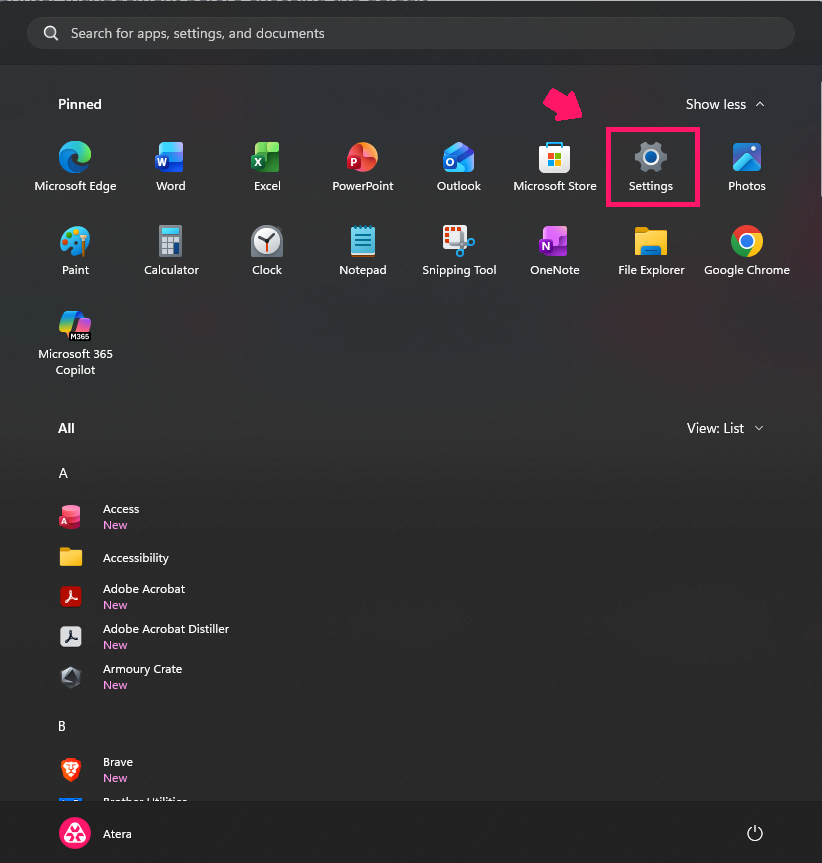Open the Calculator app
Viewport: 822px width, 863px height.
click(x=171, y=250)
